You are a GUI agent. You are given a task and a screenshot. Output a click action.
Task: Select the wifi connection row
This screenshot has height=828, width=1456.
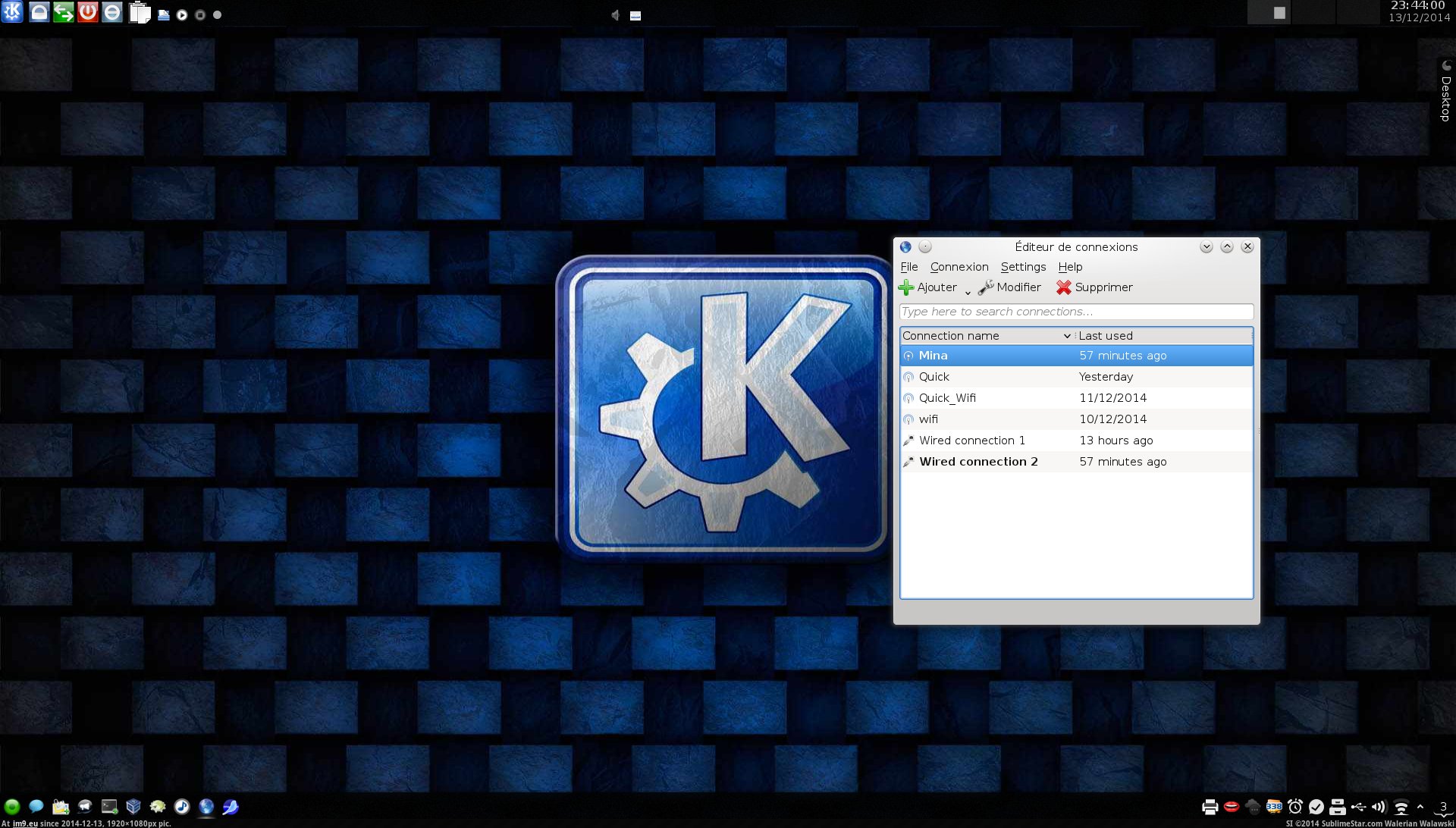[1076, 419]
